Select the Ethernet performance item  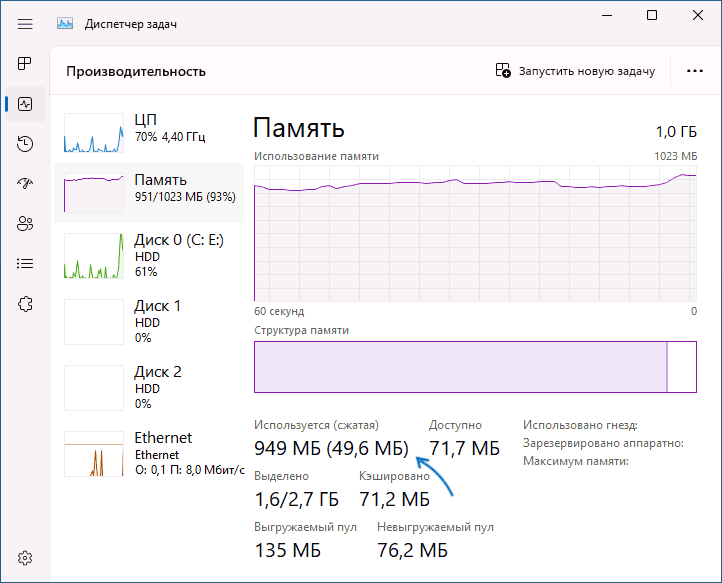[x=149, y=454]
